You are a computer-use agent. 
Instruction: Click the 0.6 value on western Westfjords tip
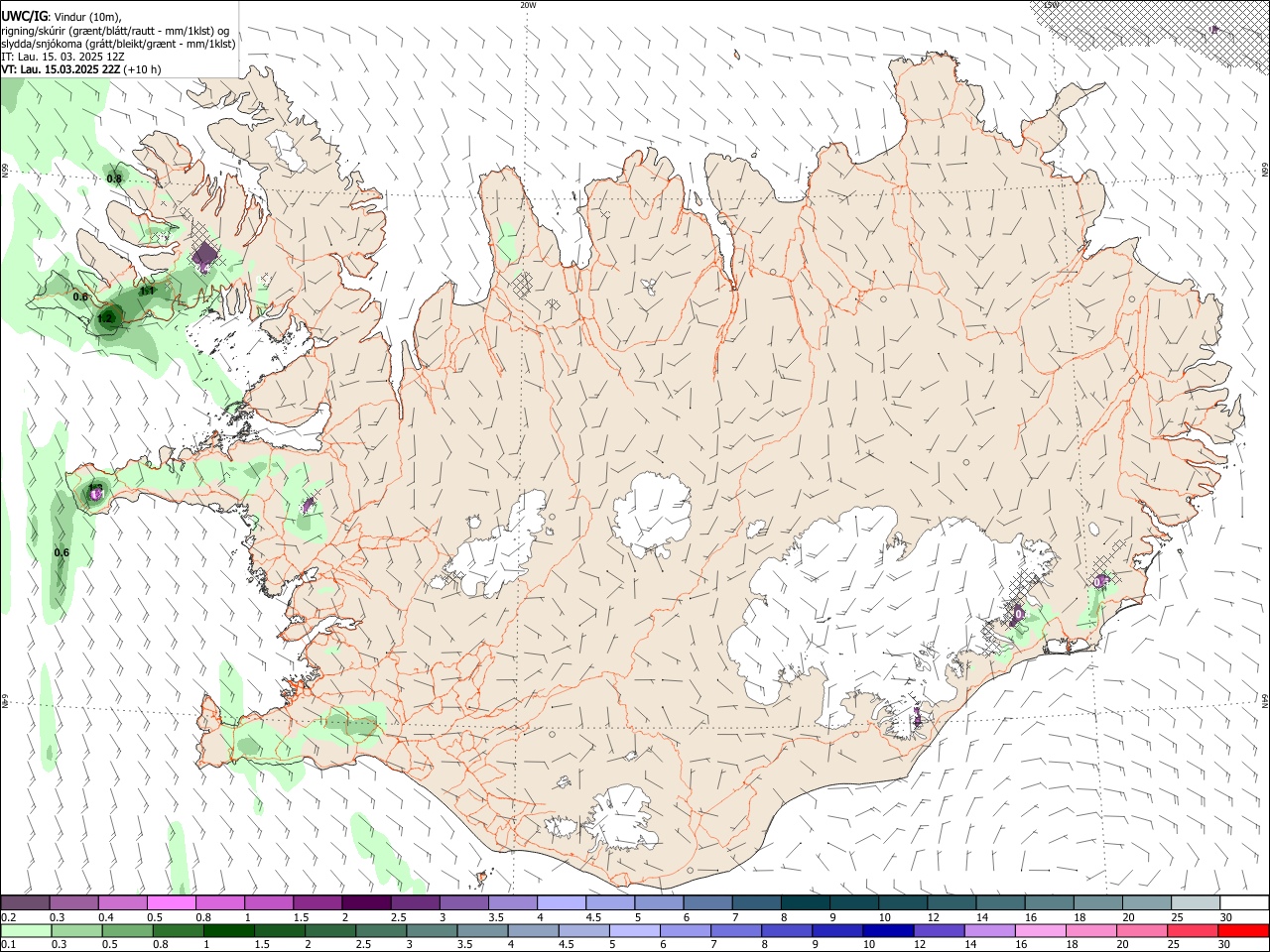(80, 297)
